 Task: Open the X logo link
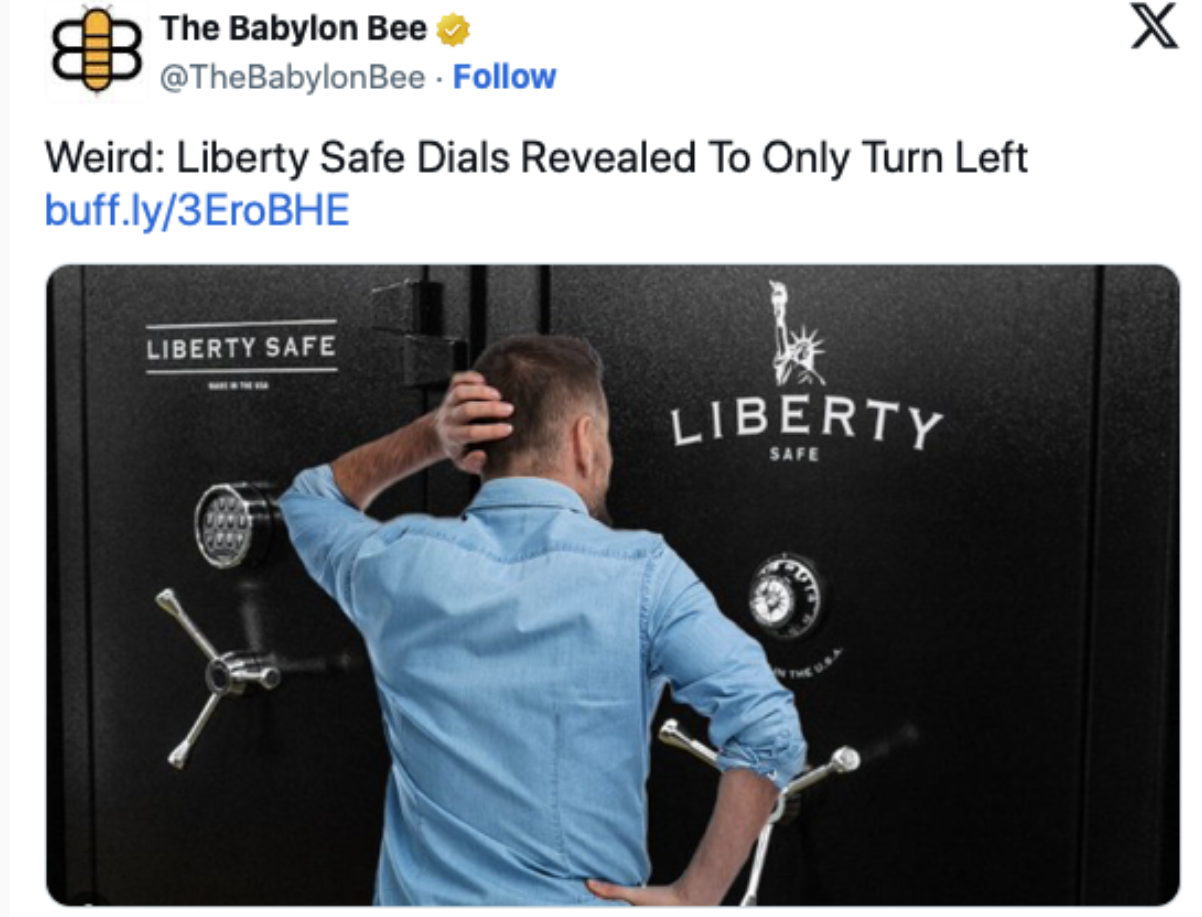click(1156, 33)
